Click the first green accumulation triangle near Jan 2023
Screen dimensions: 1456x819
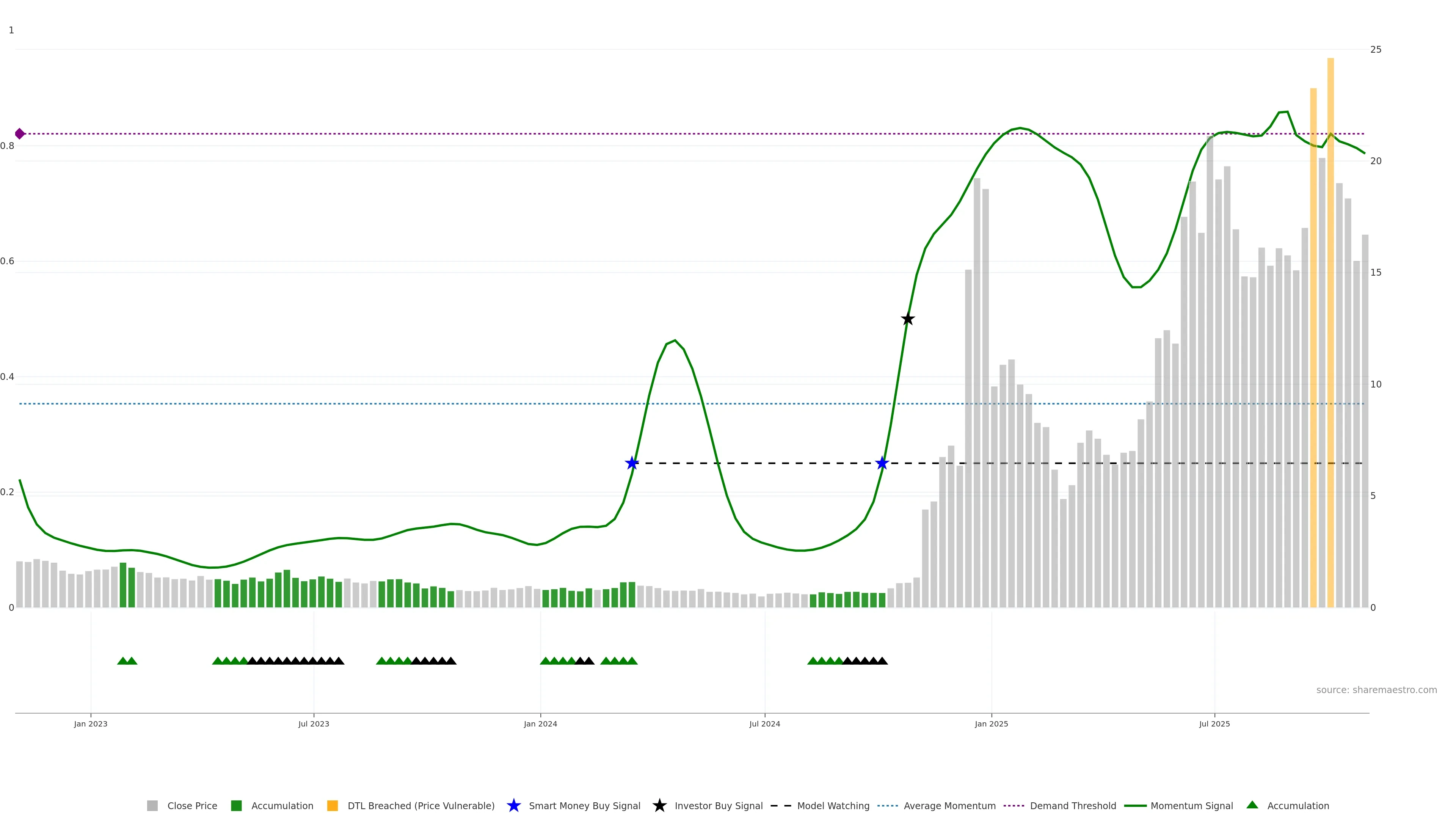pyautogui.click(x=122, y=661)
